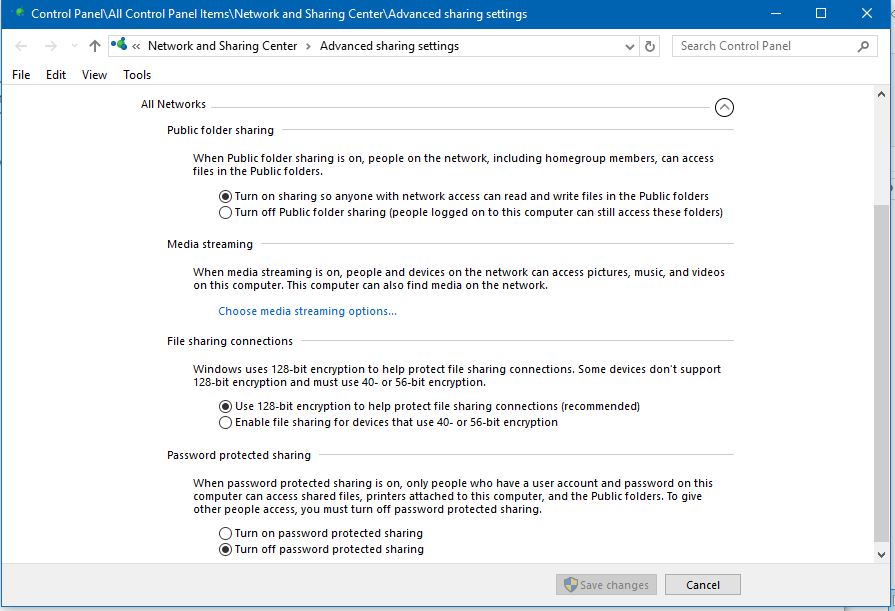The image size is (895, 611).
Task: Close the Advanced sharing settings window
Action: [x=866, y=14]
